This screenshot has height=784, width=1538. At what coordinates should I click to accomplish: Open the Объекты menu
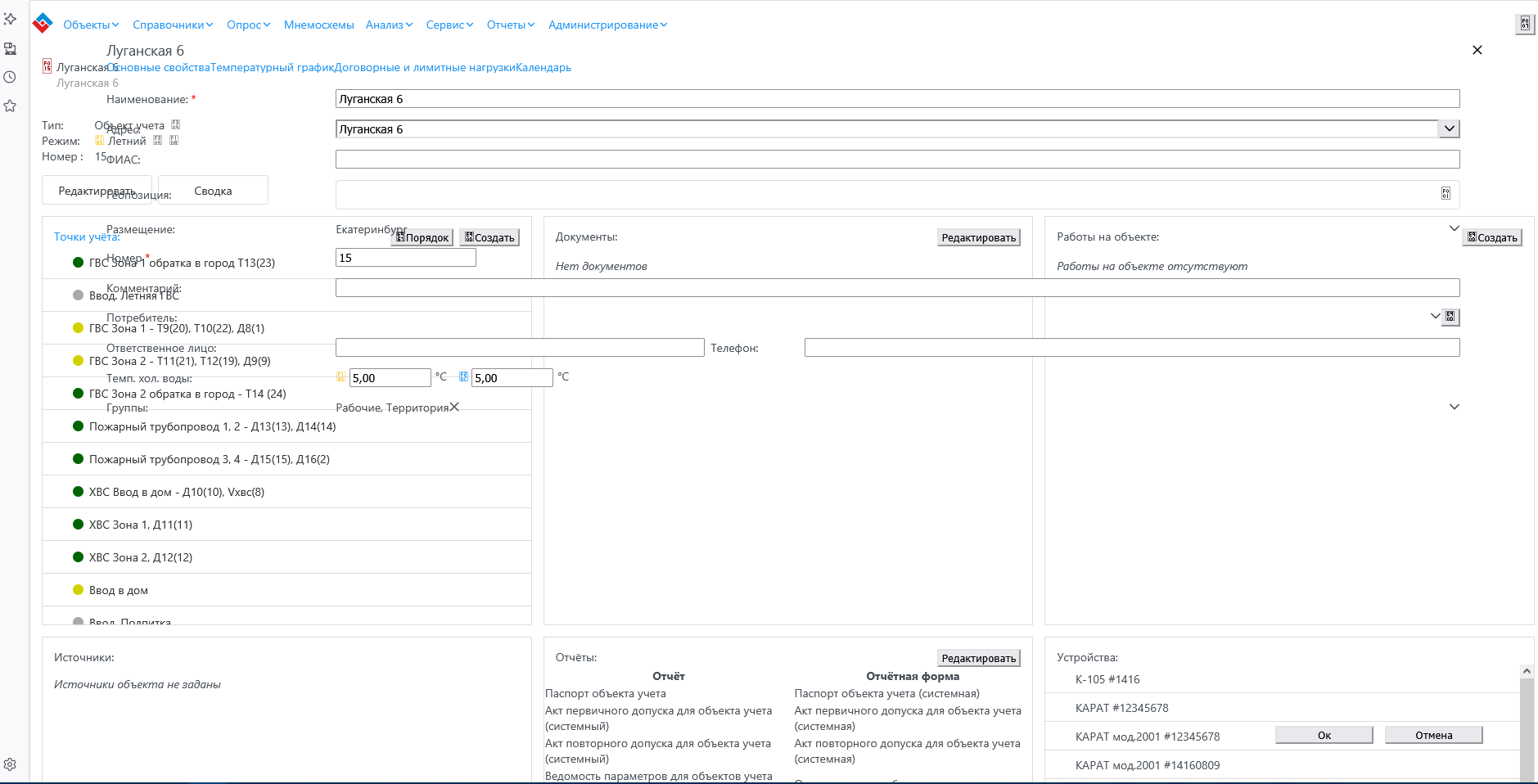tap(91, 25)
